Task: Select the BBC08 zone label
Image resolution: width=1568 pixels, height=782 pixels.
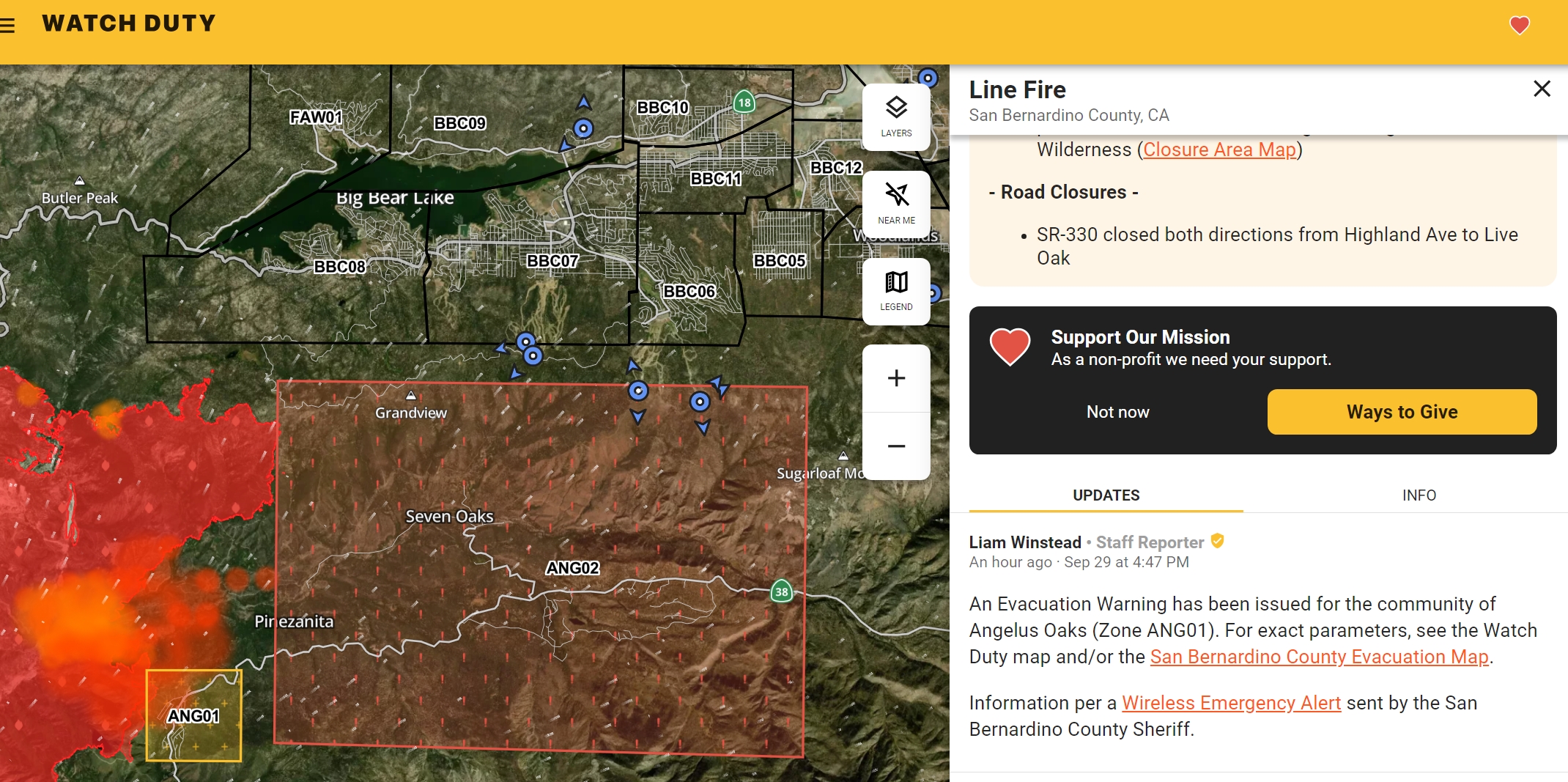Action: [339, 267]
